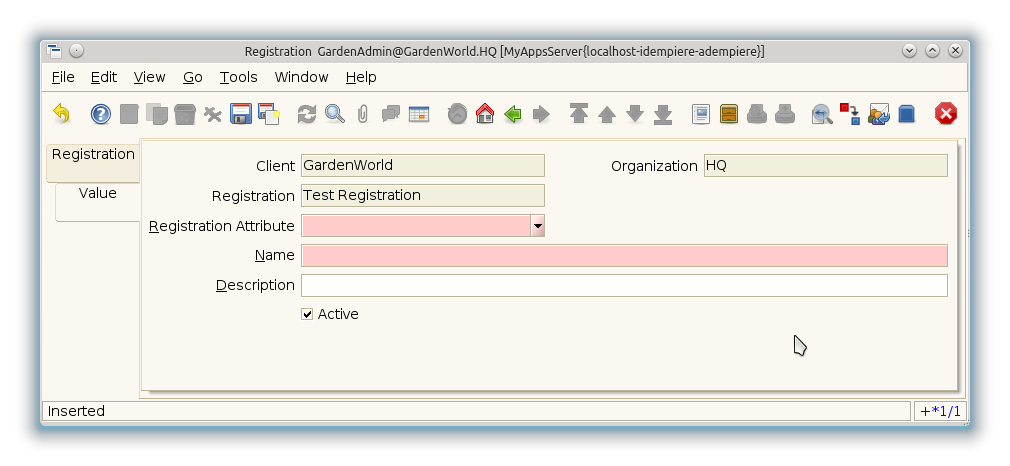Open the Tools menu
Viewport: 1010px width, 466px height.
[238, 77]
